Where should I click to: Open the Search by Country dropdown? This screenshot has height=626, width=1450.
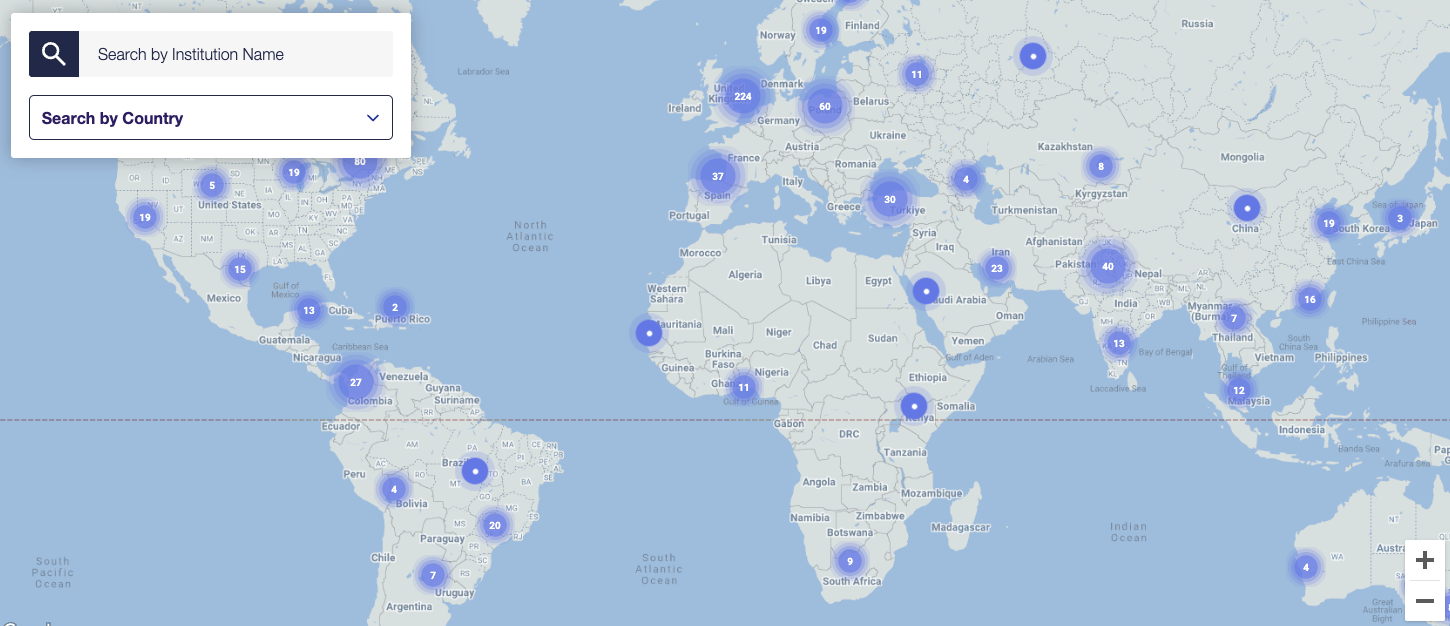point(210,118)
